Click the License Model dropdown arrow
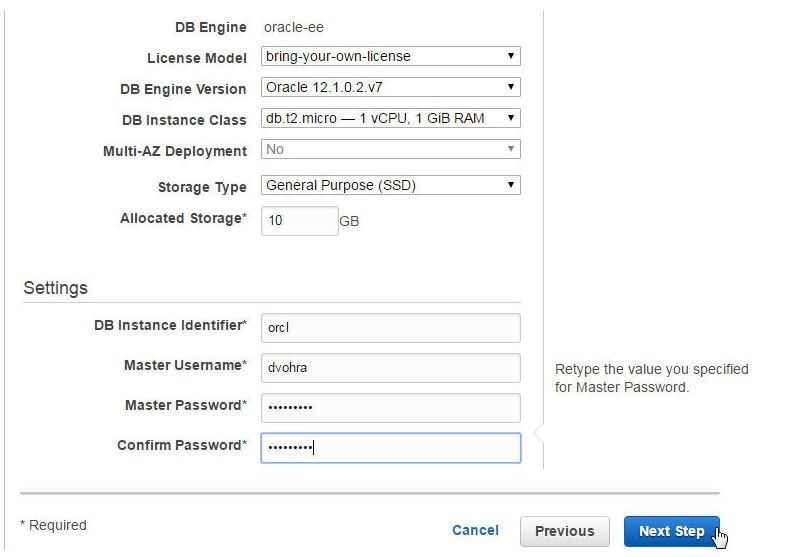The image size is (803, 557). pos(511,56)
